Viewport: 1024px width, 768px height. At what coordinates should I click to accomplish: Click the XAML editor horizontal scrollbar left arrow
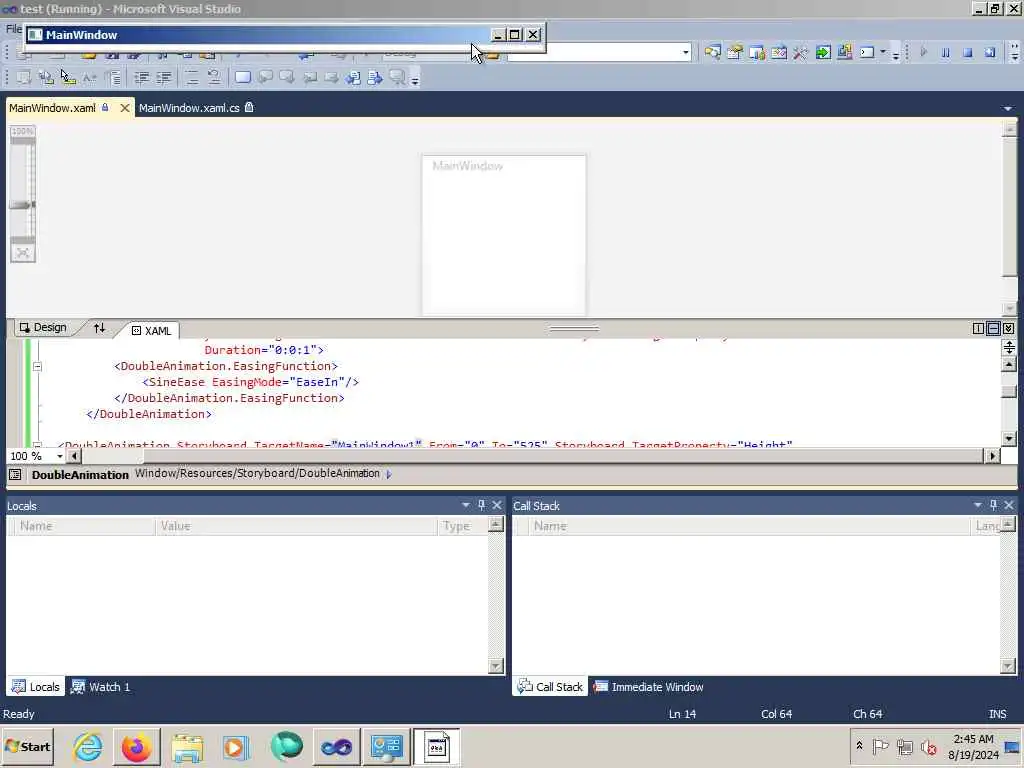[x=74, y=456]
